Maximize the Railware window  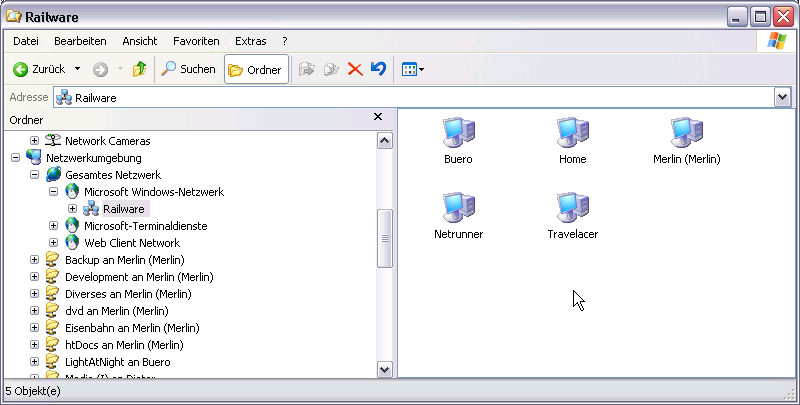coord(760,17)
